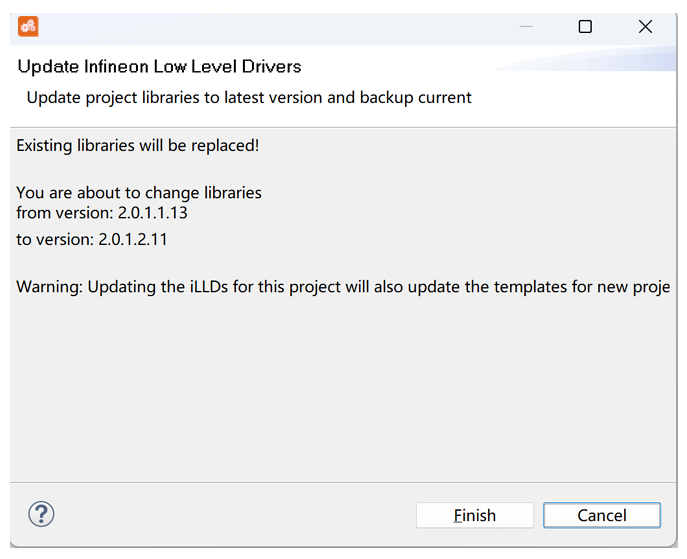Click the current version number 2.0.1.1.13
The height and width of the screenshot is (559, 687).
click(153, 212)
